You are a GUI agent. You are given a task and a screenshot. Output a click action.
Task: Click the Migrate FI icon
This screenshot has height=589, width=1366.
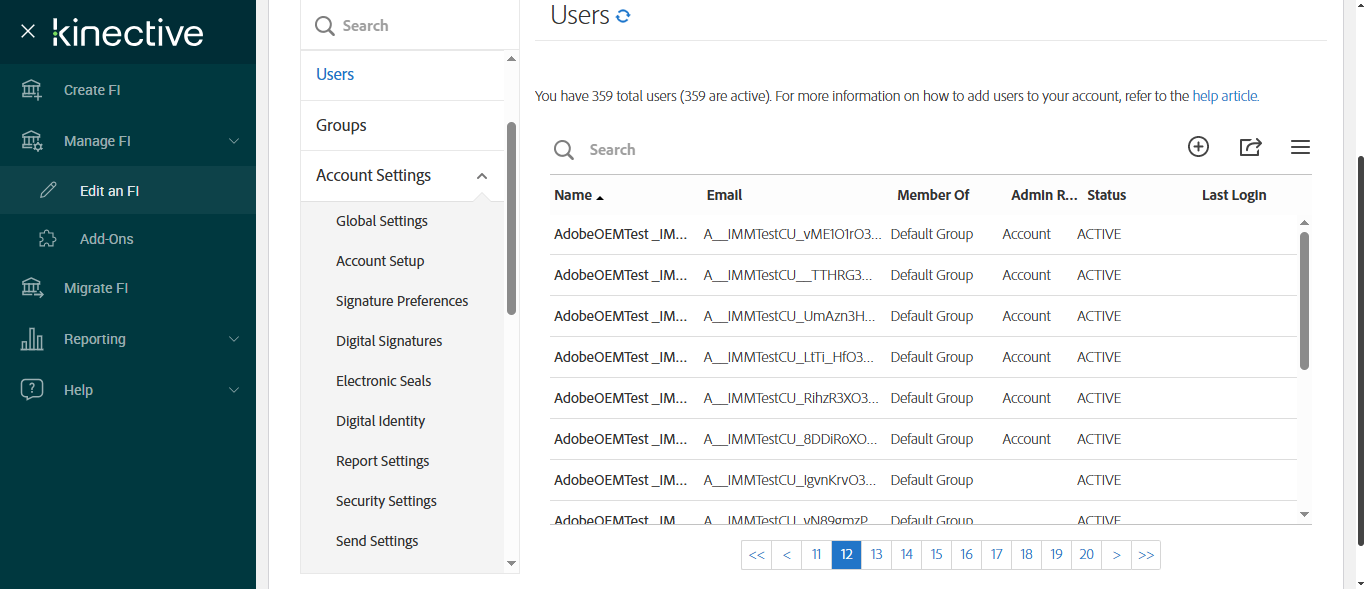point(32,288)
